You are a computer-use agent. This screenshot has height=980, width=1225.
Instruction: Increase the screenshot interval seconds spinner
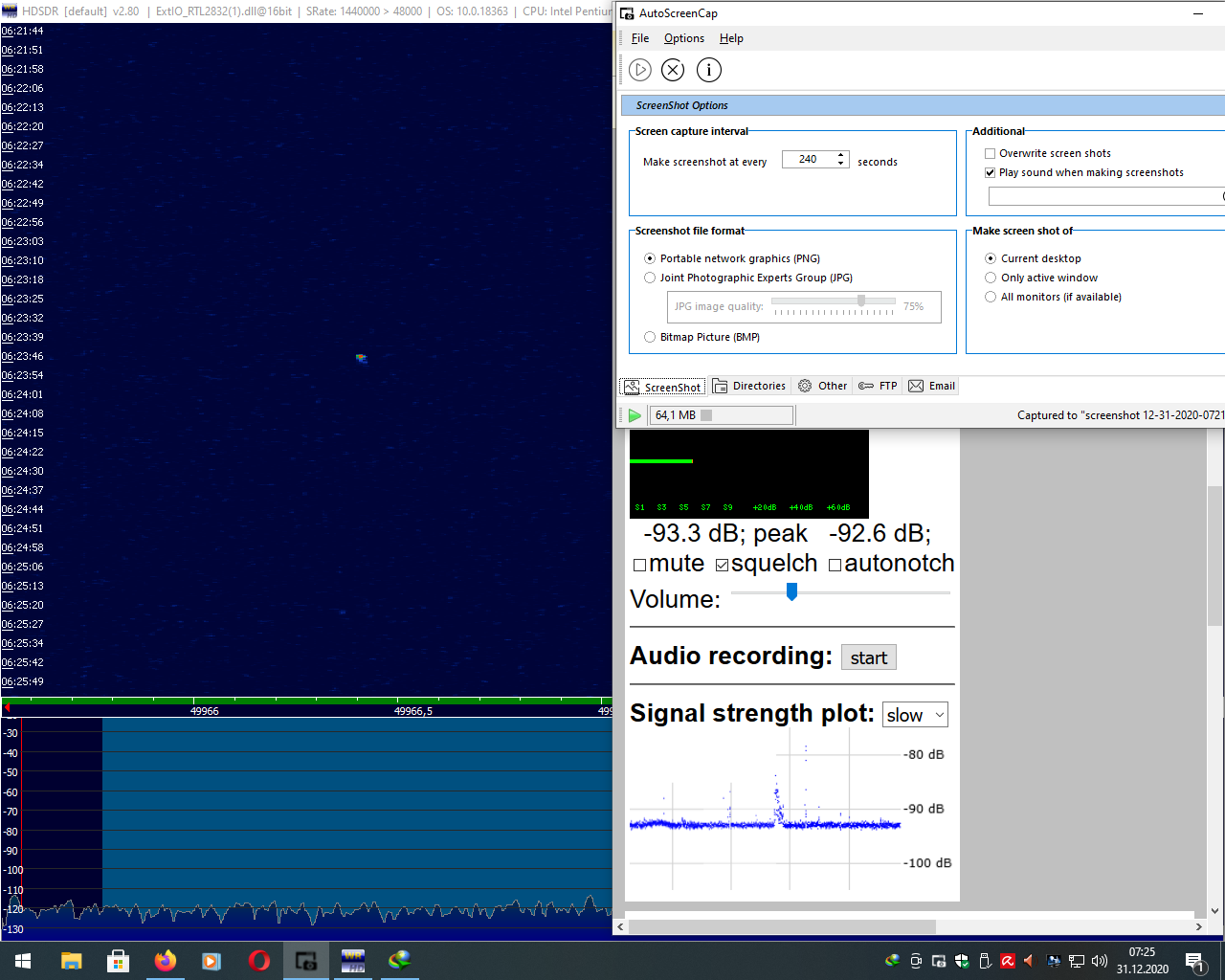[841, 155]
